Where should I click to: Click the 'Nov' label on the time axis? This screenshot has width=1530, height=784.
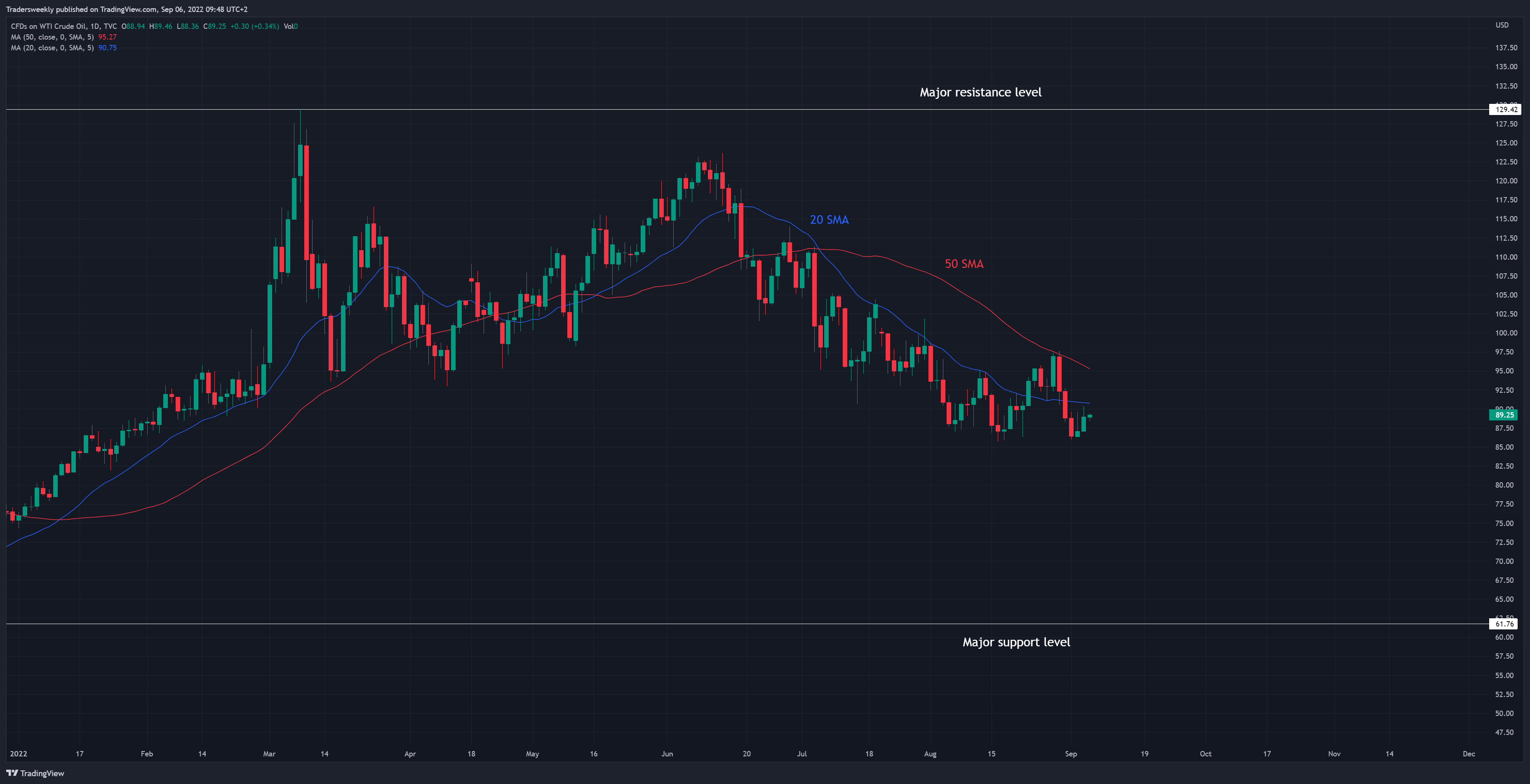pyautogui.click(x=1334, y=754)
